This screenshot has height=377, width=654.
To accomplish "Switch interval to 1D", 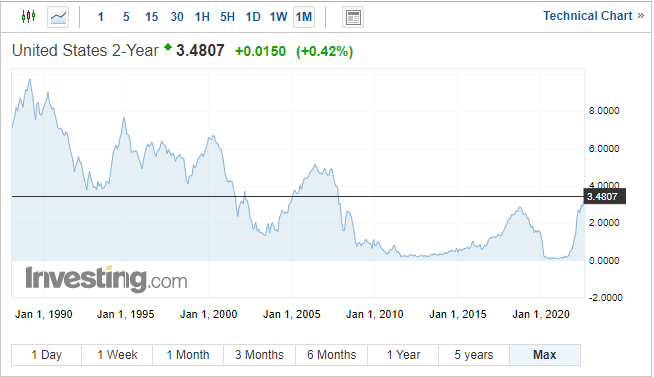I will tap(253, 17).
